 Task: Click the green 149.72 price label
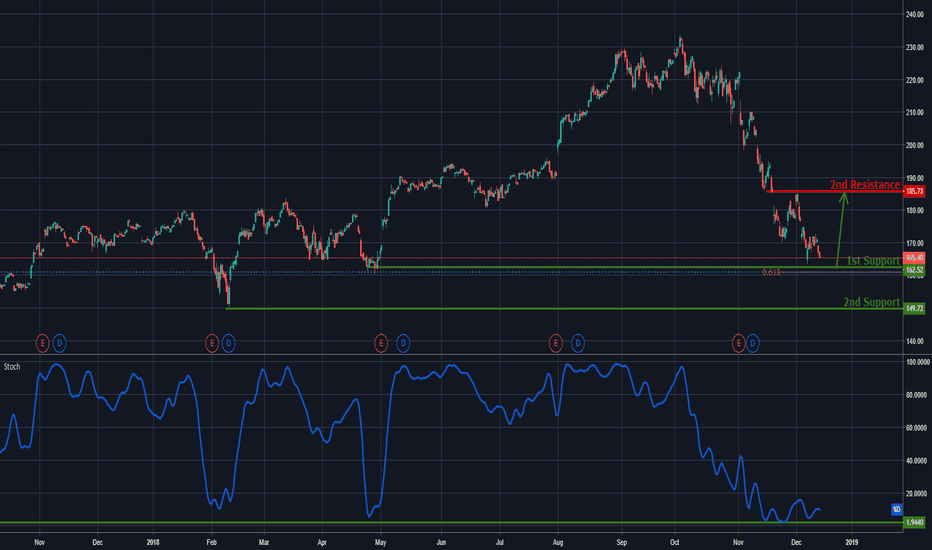[914, 309]
